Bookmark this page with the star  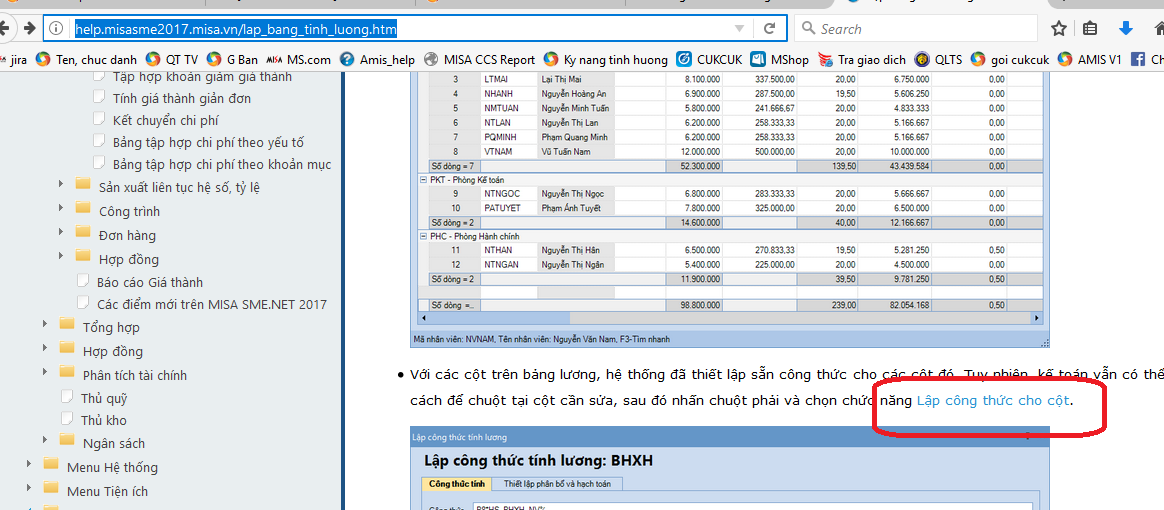1059,29
